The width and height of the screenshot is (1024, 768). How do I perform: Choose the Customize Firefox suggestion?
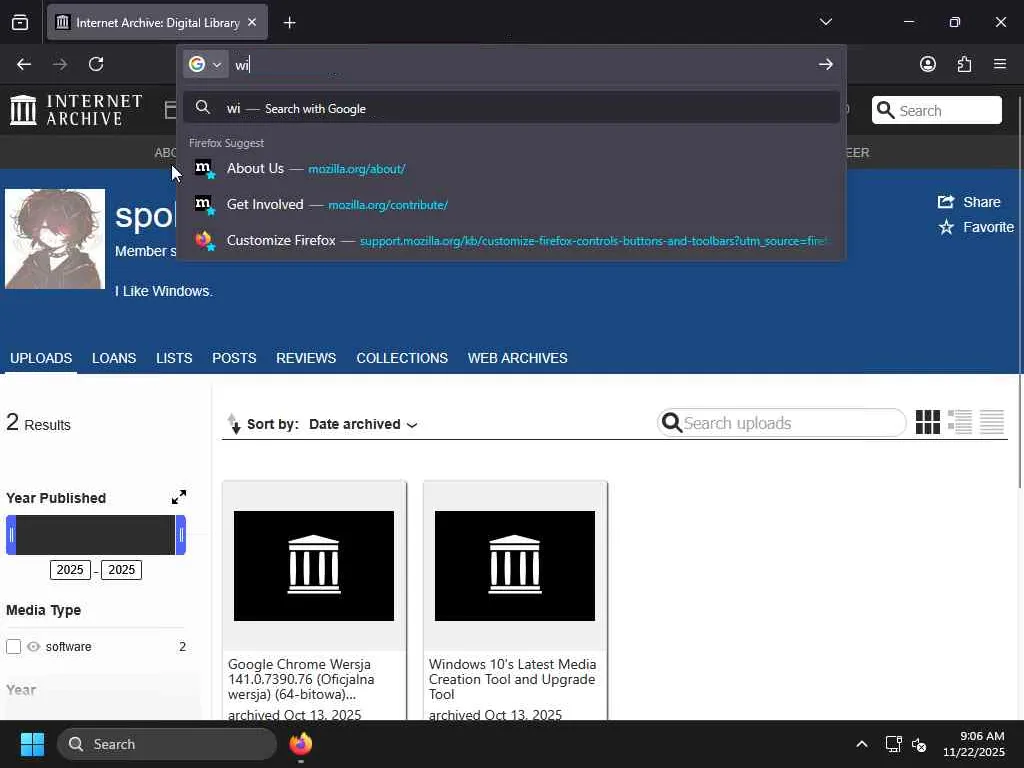tap(511, 240)
